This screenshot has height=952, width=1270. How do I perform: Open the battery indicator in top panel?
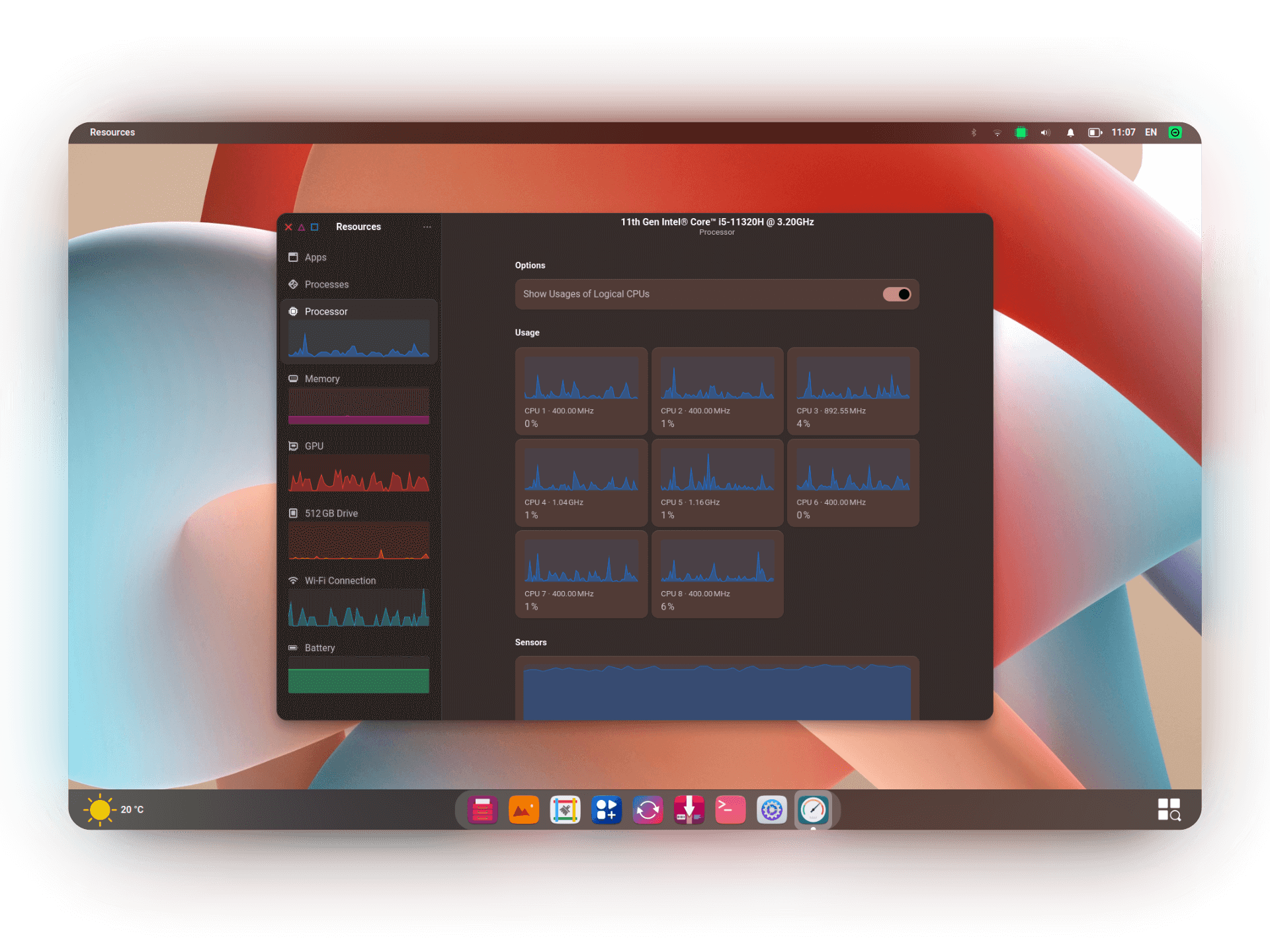[x=1095, y=132]
